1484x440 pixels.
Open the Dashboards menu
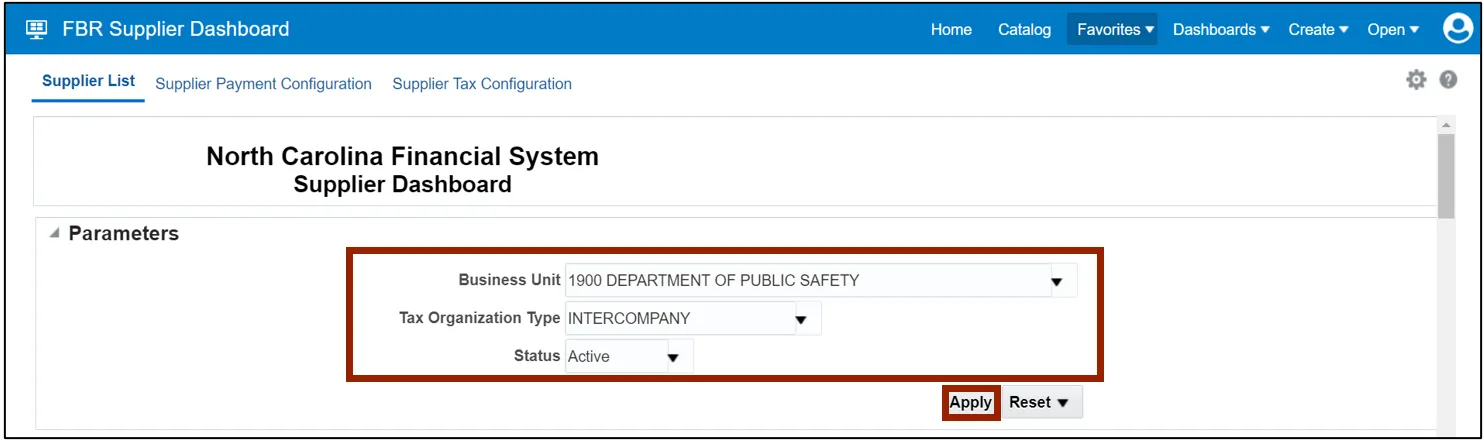pyautogui.click(x=1221, y=30)
